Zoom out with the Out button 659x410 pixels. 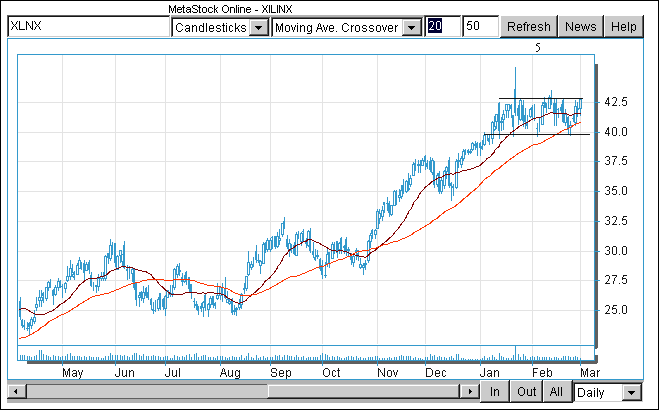(526, 392)
